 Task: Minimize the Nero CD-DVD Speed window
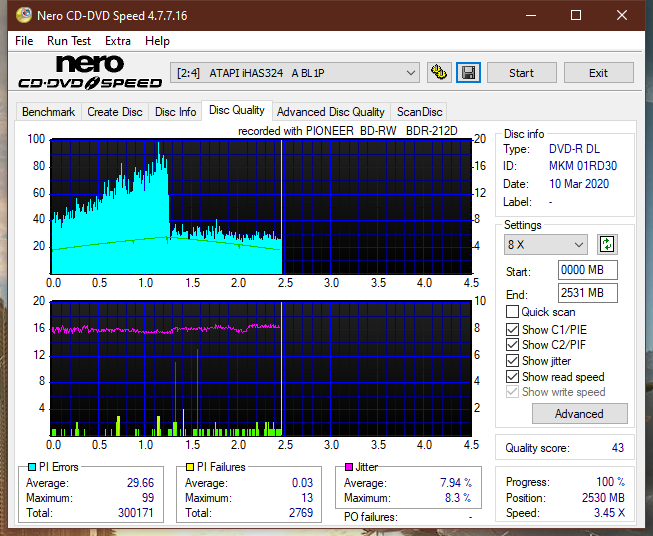click(x=531, y=15)
